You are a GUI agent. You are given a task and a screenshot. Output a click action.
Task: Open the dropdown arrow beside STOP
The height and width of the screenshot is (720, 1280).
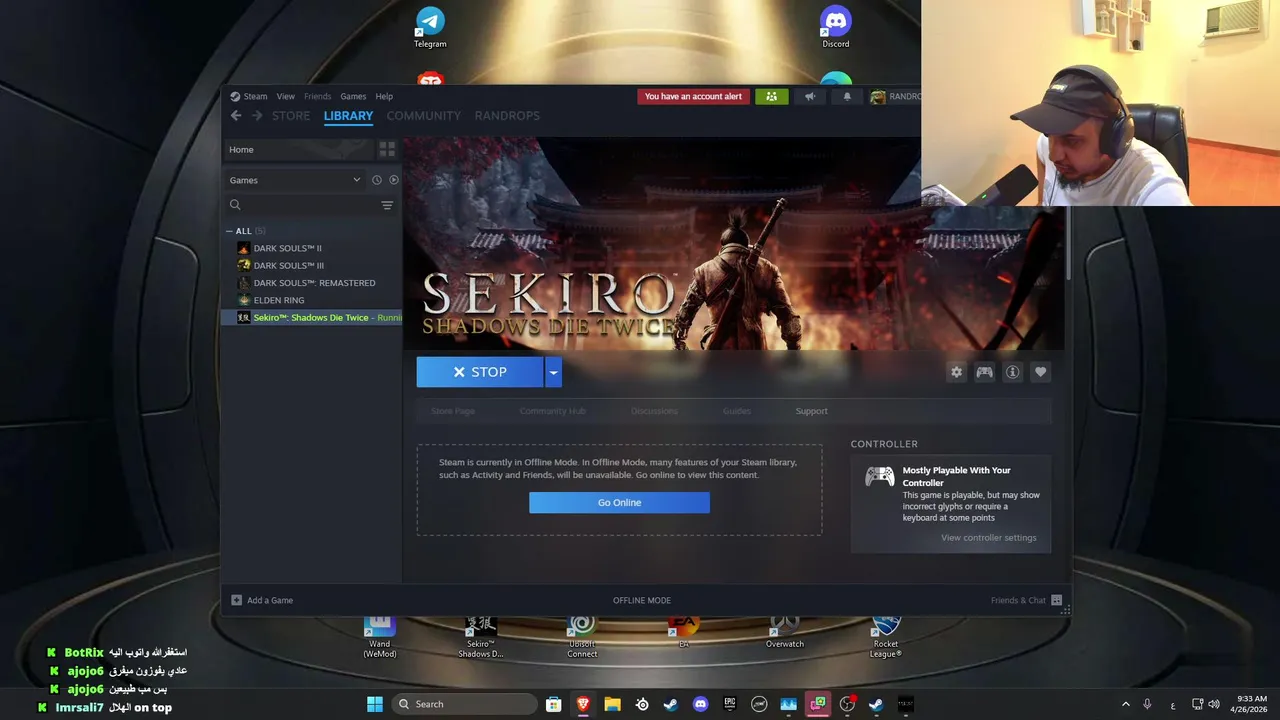[x=553, y=372]
